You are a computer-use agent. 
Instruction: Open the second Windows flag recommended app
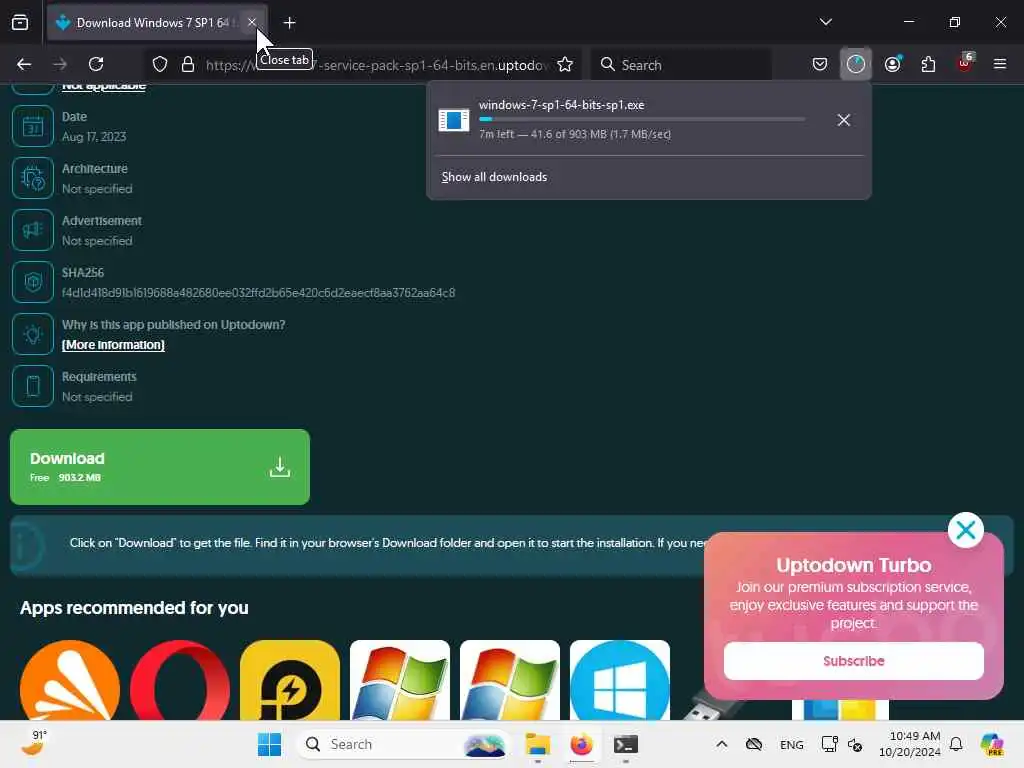(x=510, y=680)
